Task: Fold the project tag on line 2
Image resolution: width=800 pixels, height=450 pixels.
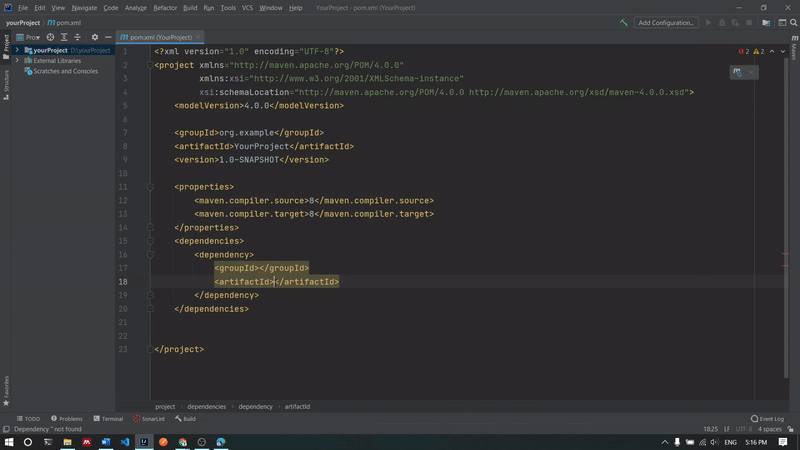Action: (150, 65)
